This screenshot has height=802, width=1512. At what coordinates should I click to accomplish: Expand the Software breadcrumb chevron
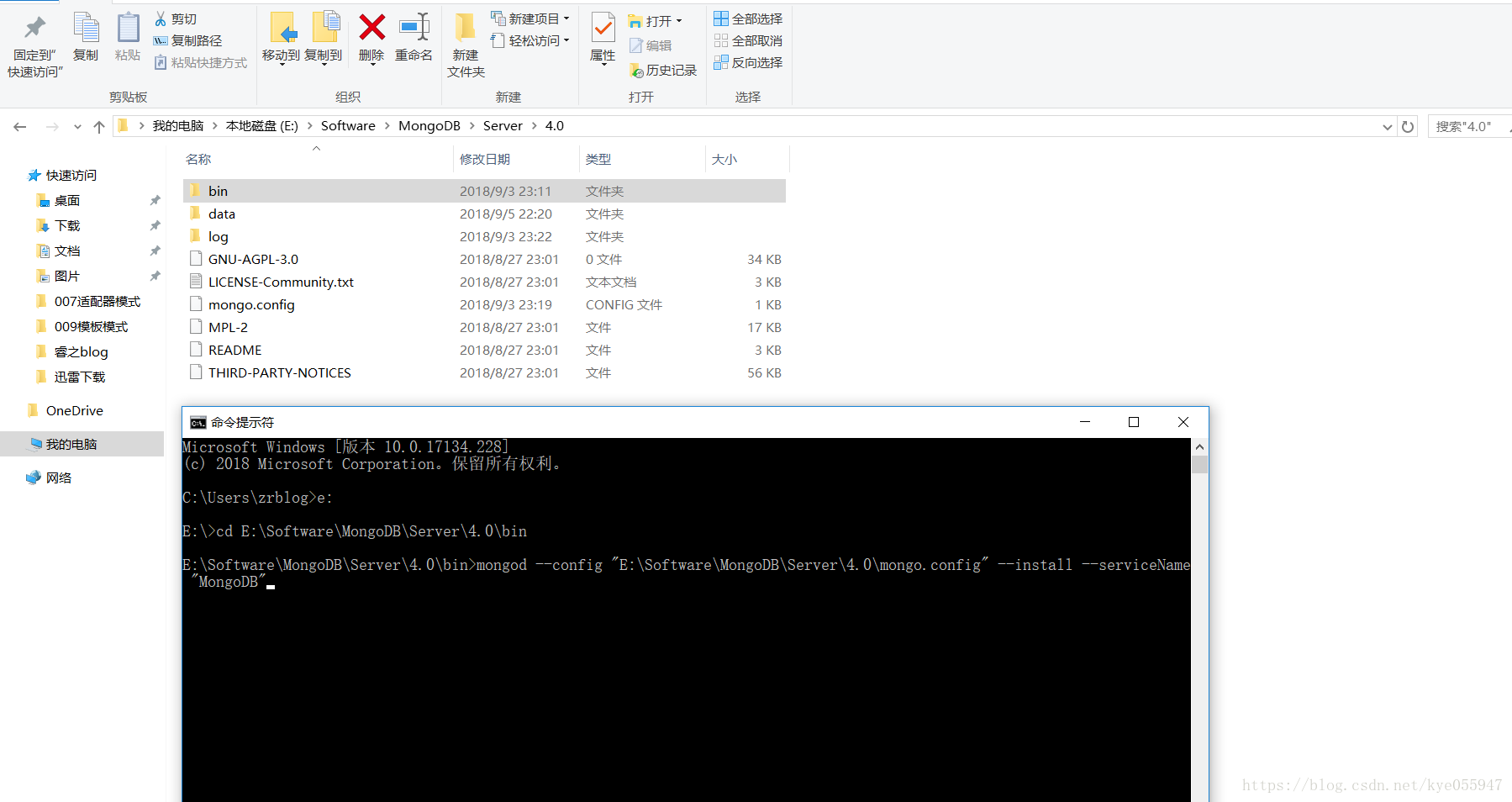click(x=387, y=126)
